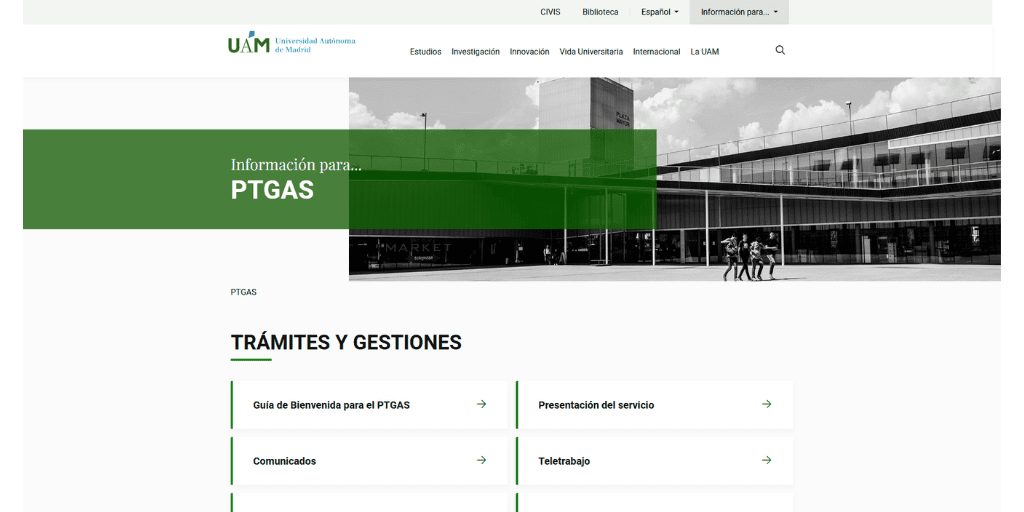Image resolution: width=1024 pixels, height=512 pixels.
Task: Open the Español language dropdown
Action: 660,12
